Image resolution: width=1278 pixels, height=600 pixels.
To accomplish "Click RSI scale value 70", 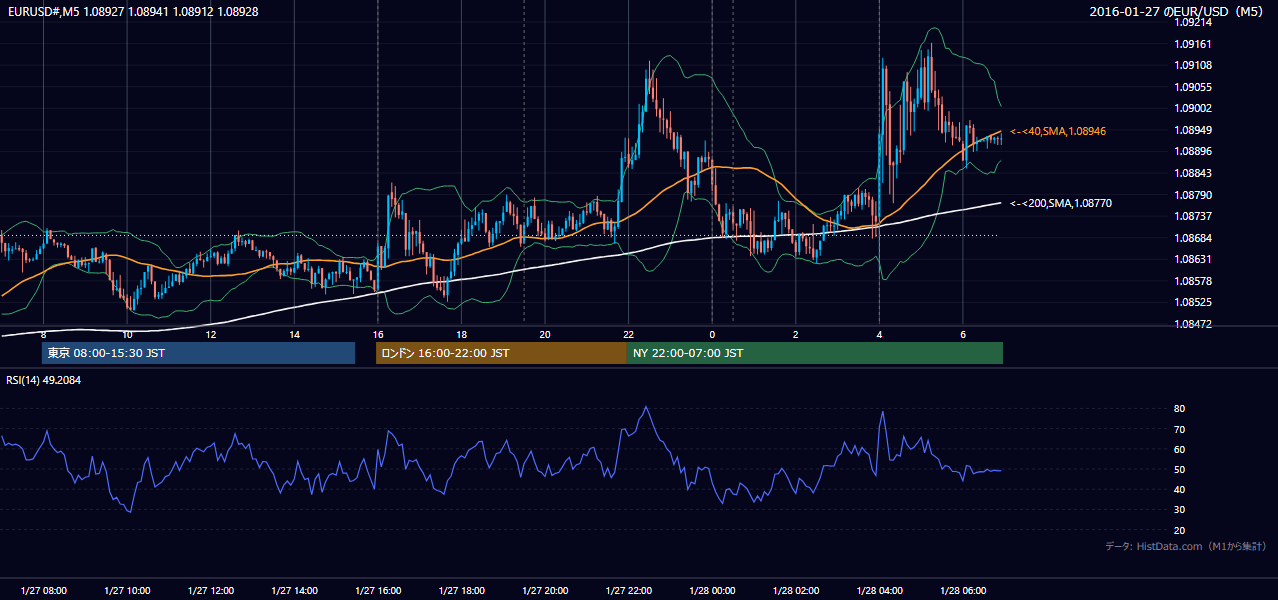I will click(1180, 429).
